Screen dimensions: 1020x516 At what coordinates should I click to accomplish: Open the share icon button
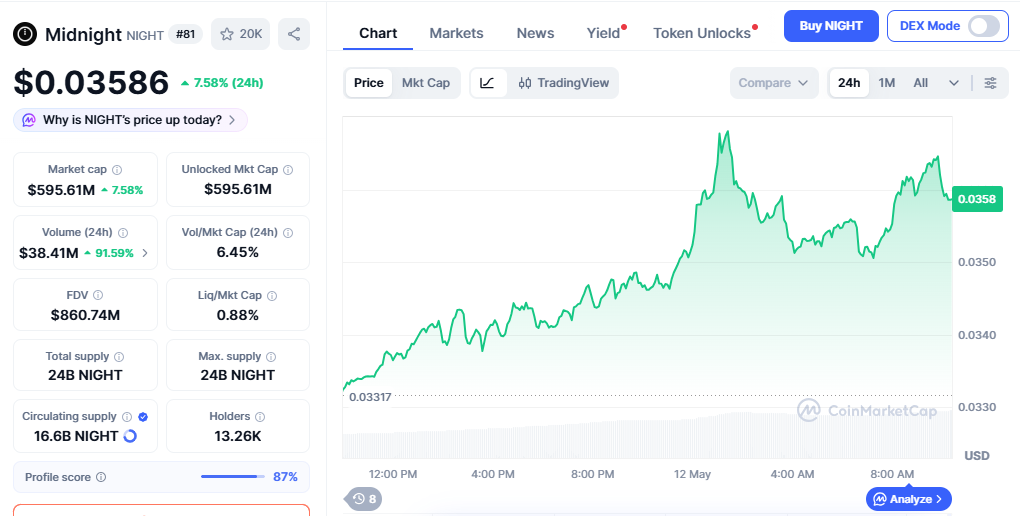click(294, 34)
